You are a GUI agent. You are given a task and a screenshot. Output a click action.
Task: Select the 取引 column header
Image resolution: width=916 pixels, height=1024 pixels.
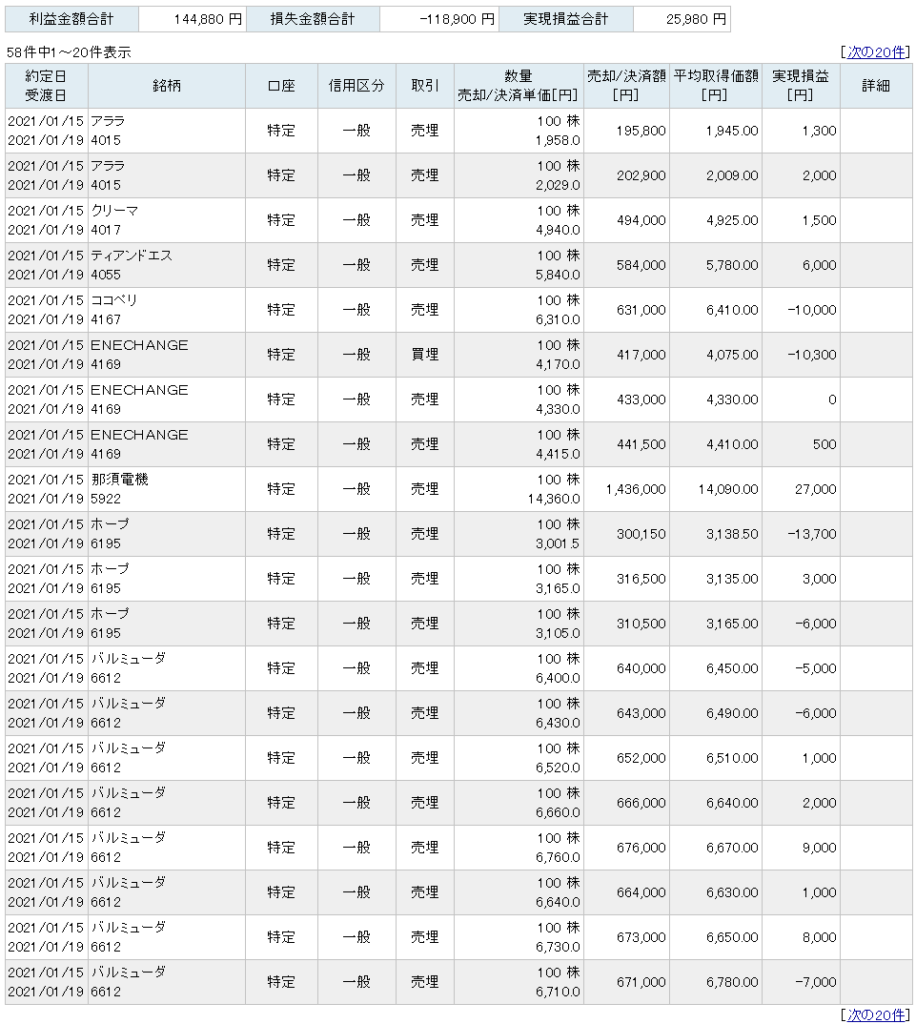[425, 86]
